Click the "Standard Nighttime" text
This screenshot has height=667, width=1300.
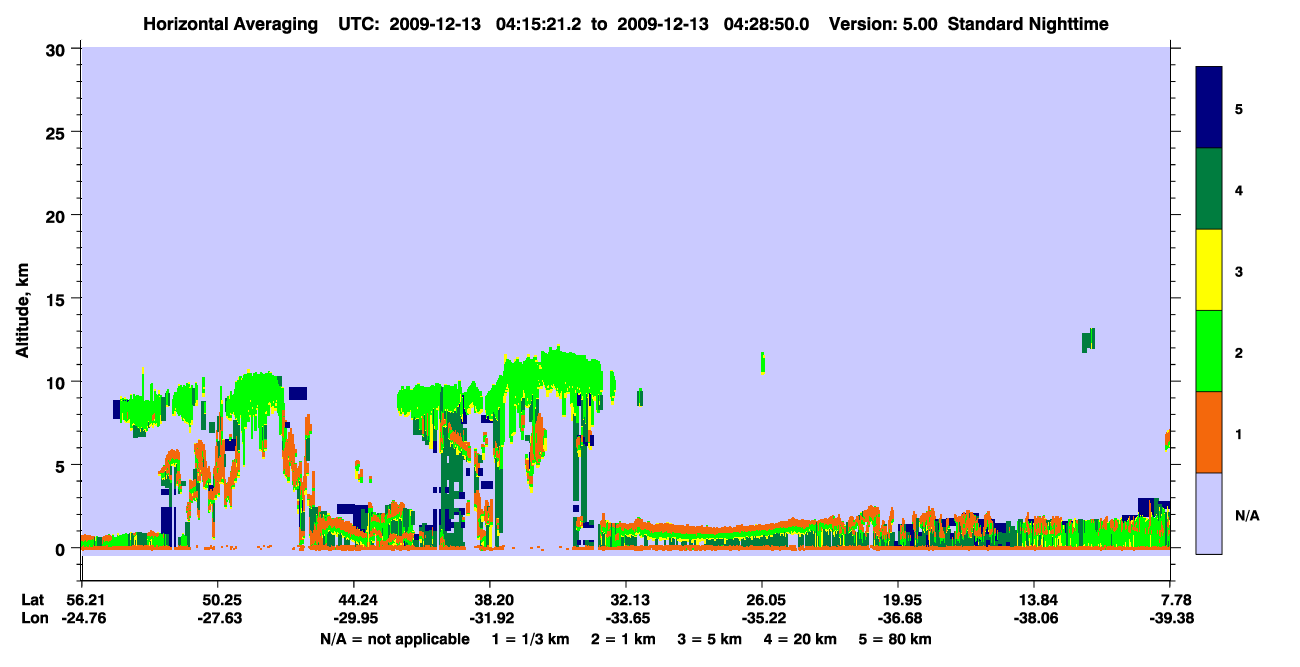tap(1028, 24)
